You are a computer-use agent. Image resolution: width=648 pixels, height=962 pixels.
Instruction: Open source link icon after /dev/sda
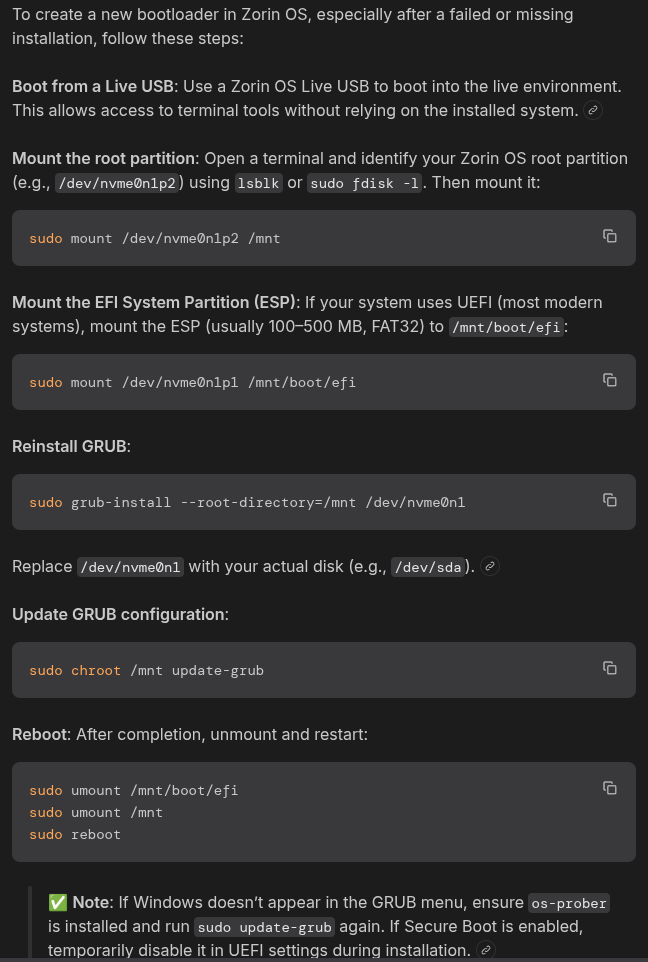coord(489,567)
